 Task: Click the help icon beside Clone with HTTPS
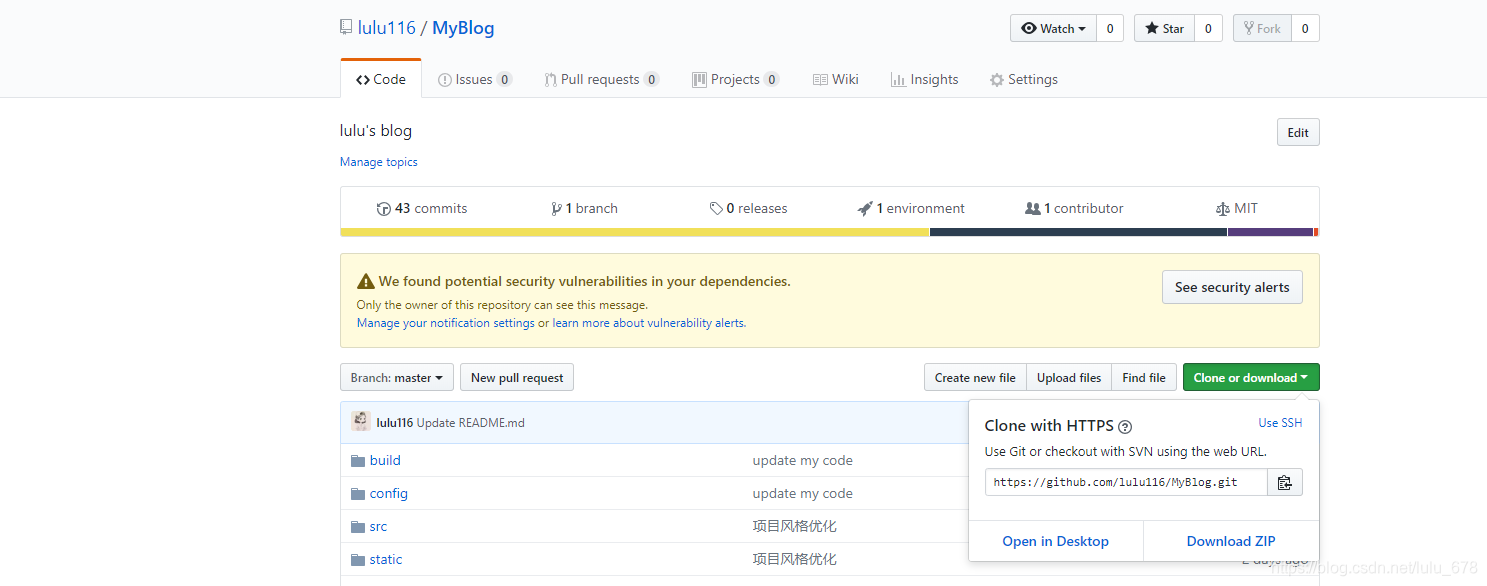click(1125, 426)
